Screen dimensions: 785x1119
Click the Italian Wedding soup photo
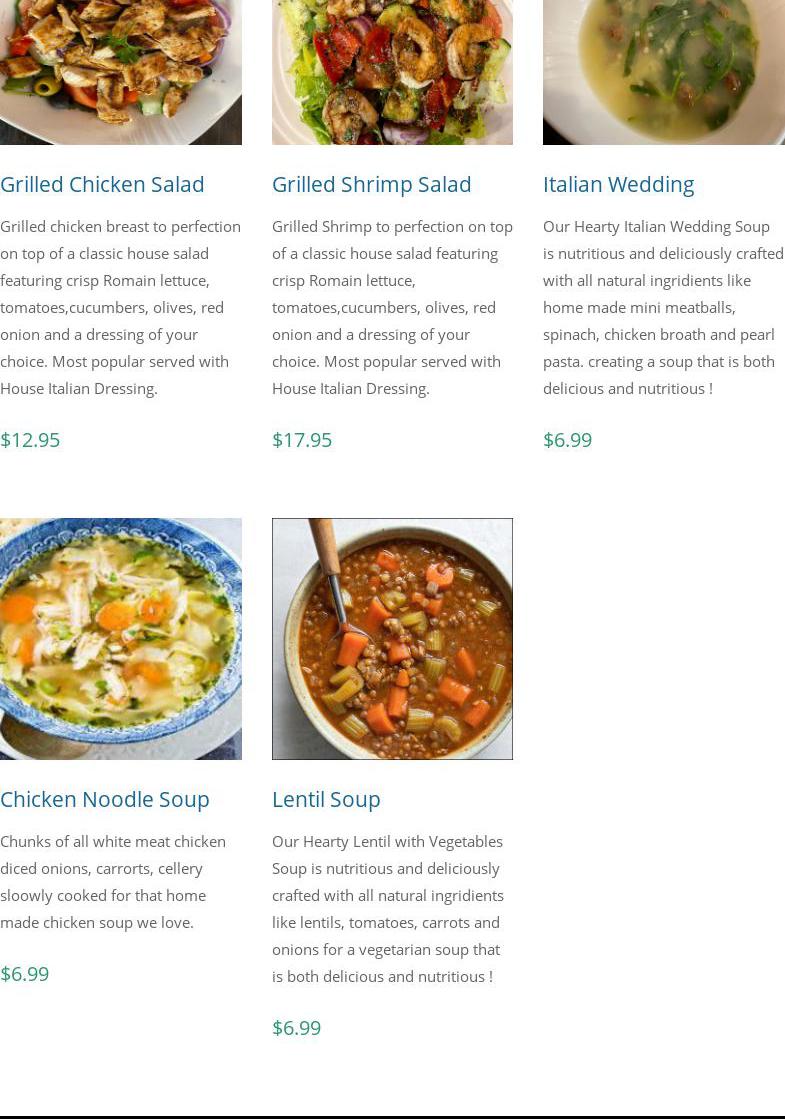click(x=663, y=70)
